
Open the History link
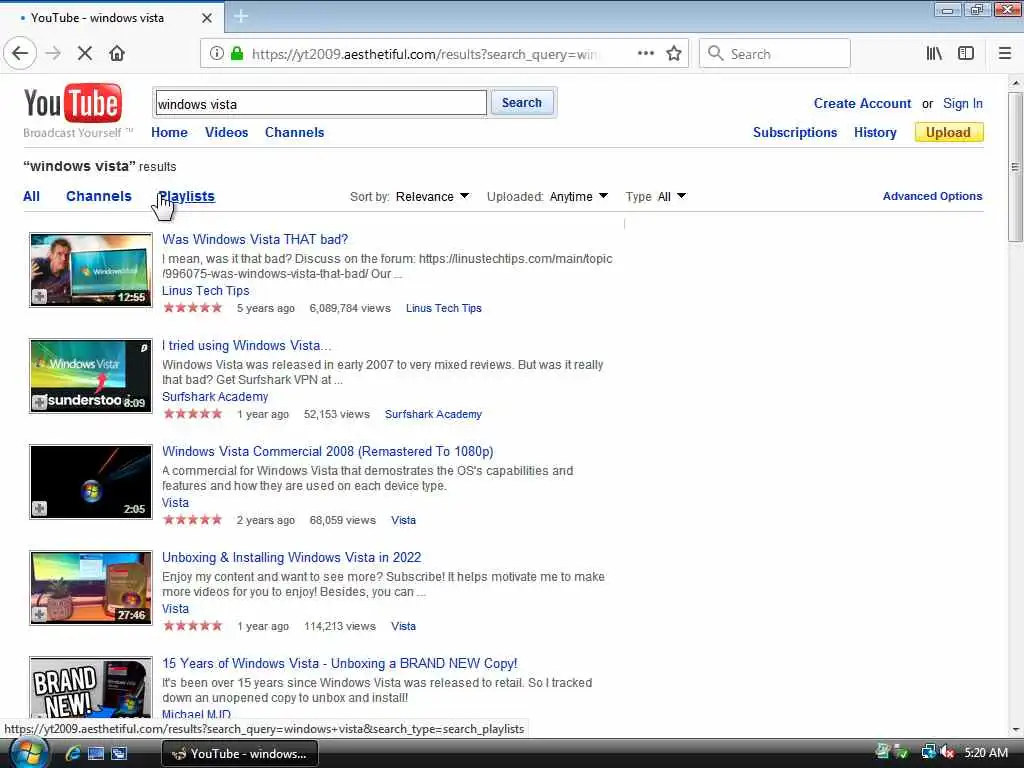click(875, 133)
